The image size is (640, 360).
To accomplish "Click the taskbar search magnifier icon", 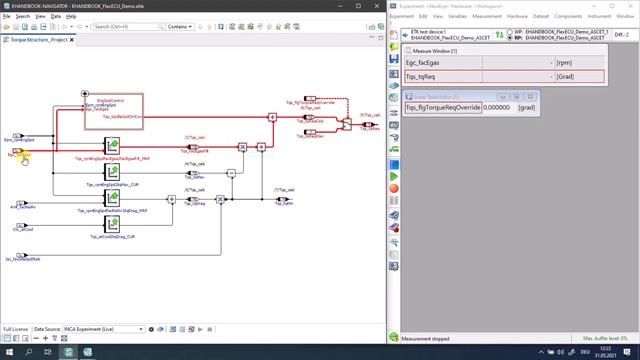I will pyautogui.click(x=29, y=352).
